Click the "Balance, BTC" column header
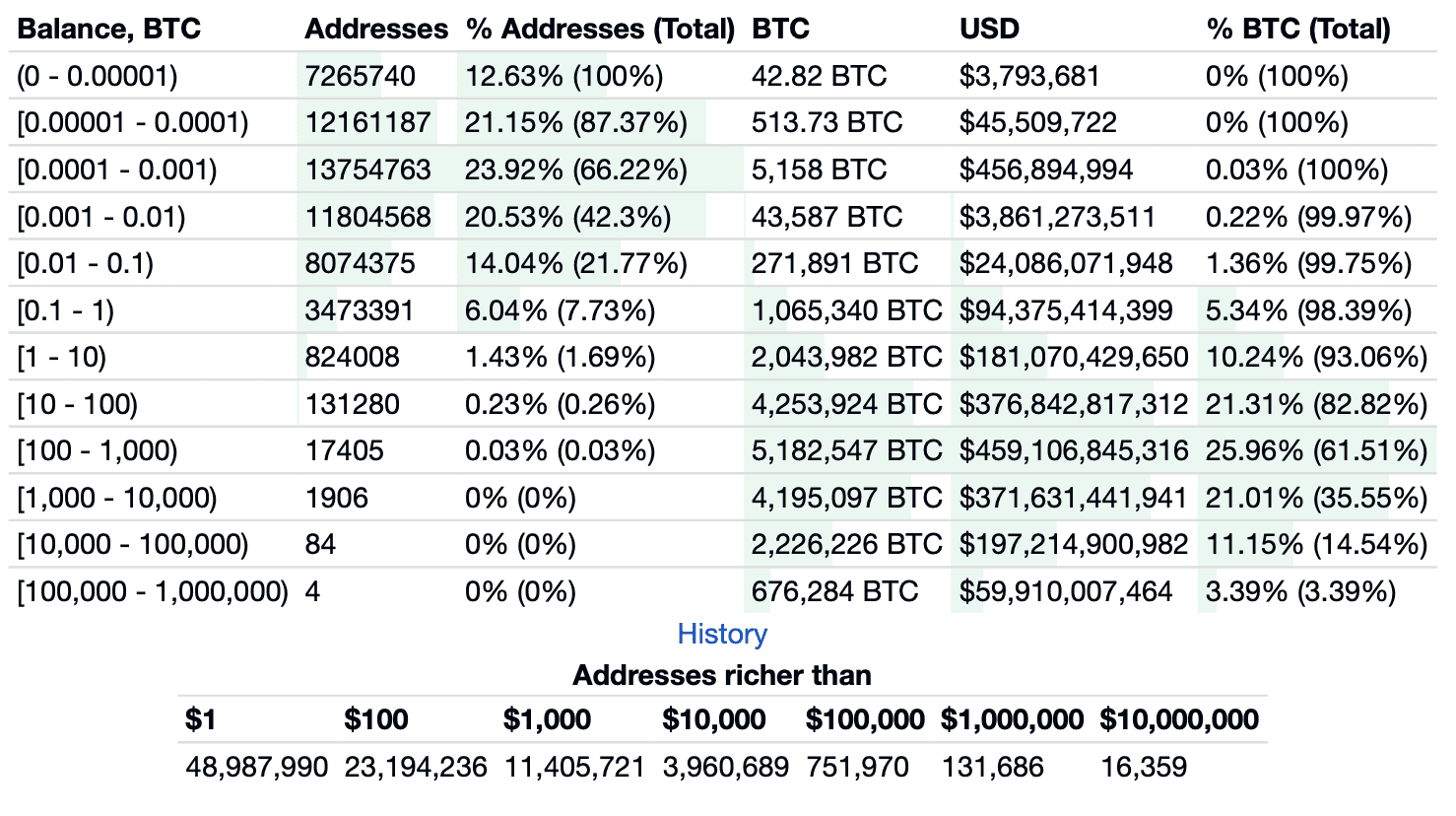Image resolution: width=1456 pixels, height=816 pixels. tap(109, 29)
